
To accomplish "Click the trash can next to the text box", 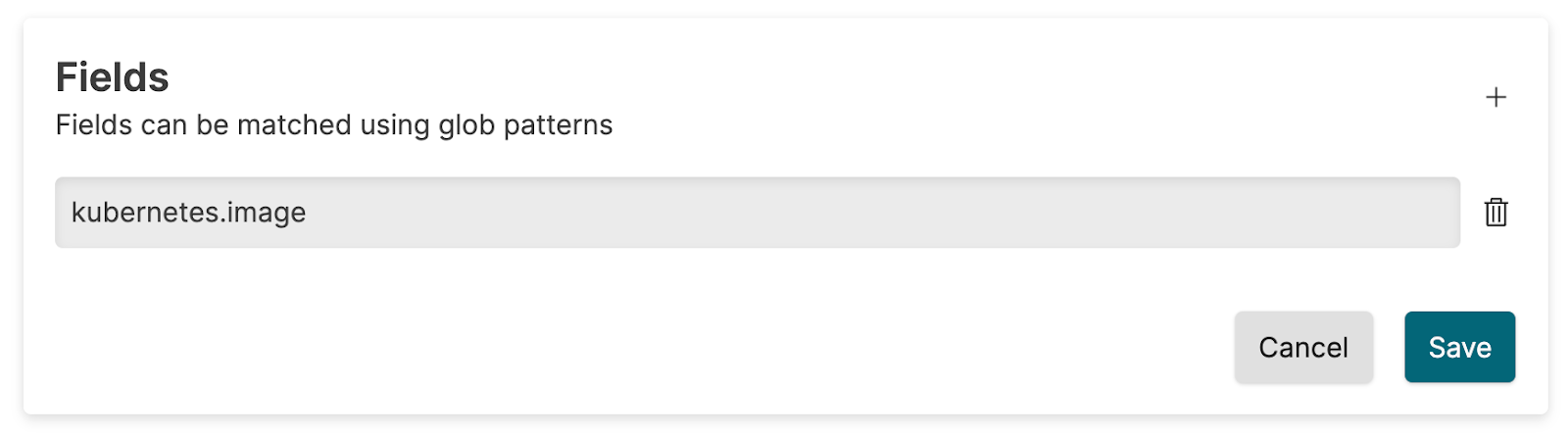I will coord(1495,212).
